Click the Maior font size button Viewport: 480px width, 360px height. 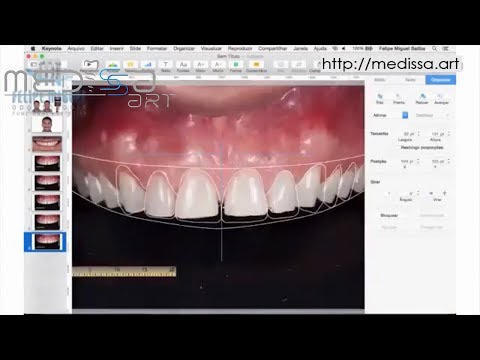point(200,64)
